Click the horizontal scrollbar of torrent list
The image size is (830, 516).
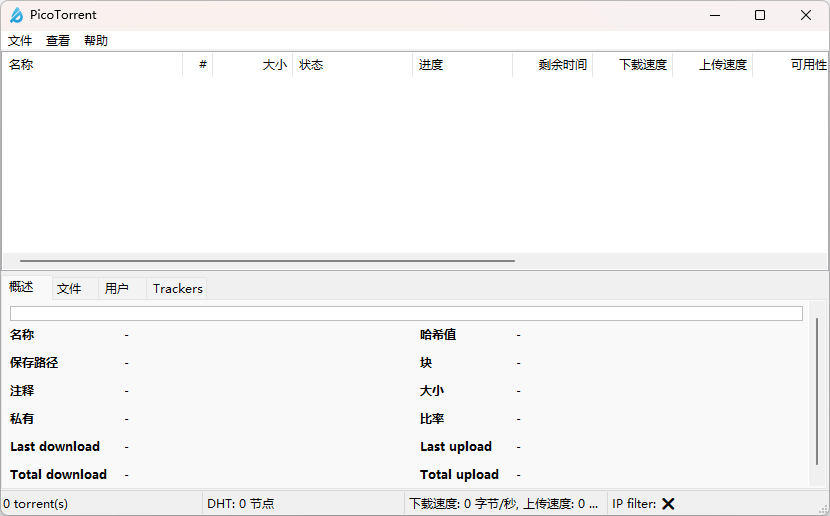point(267,261)
